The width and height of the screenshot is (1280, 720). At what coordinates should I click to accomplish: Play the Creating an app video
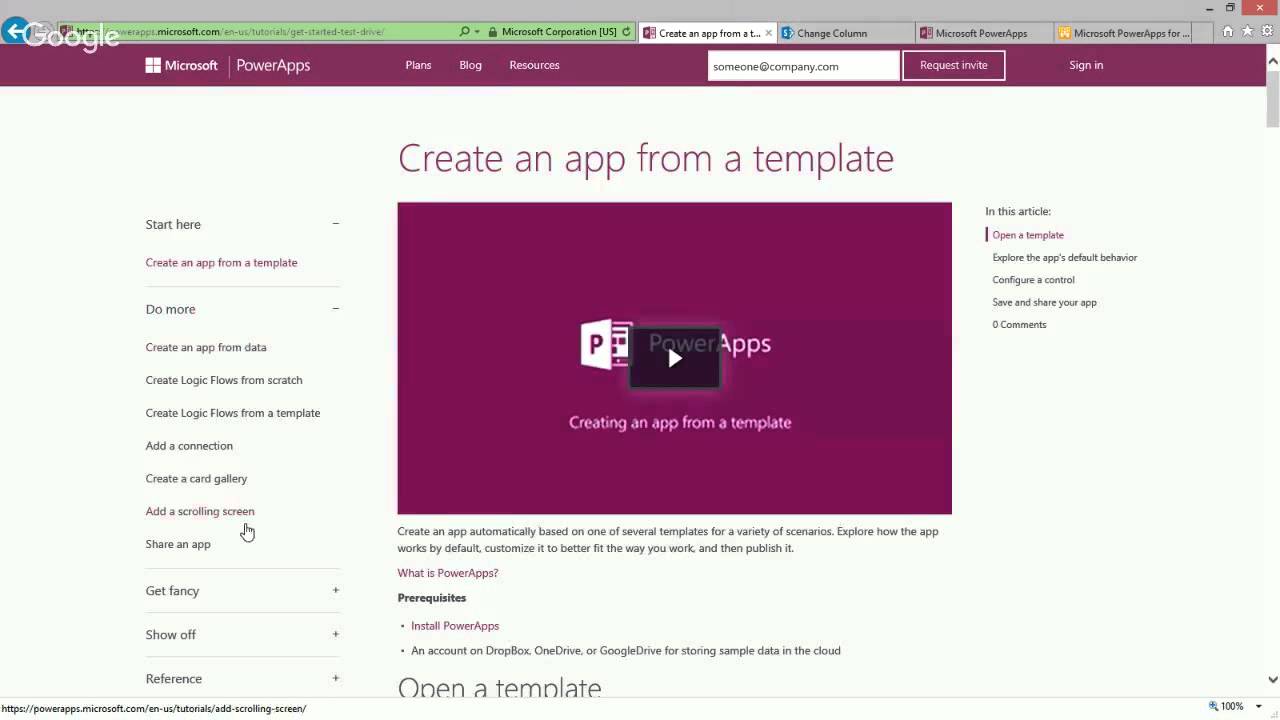coord(675,358)
